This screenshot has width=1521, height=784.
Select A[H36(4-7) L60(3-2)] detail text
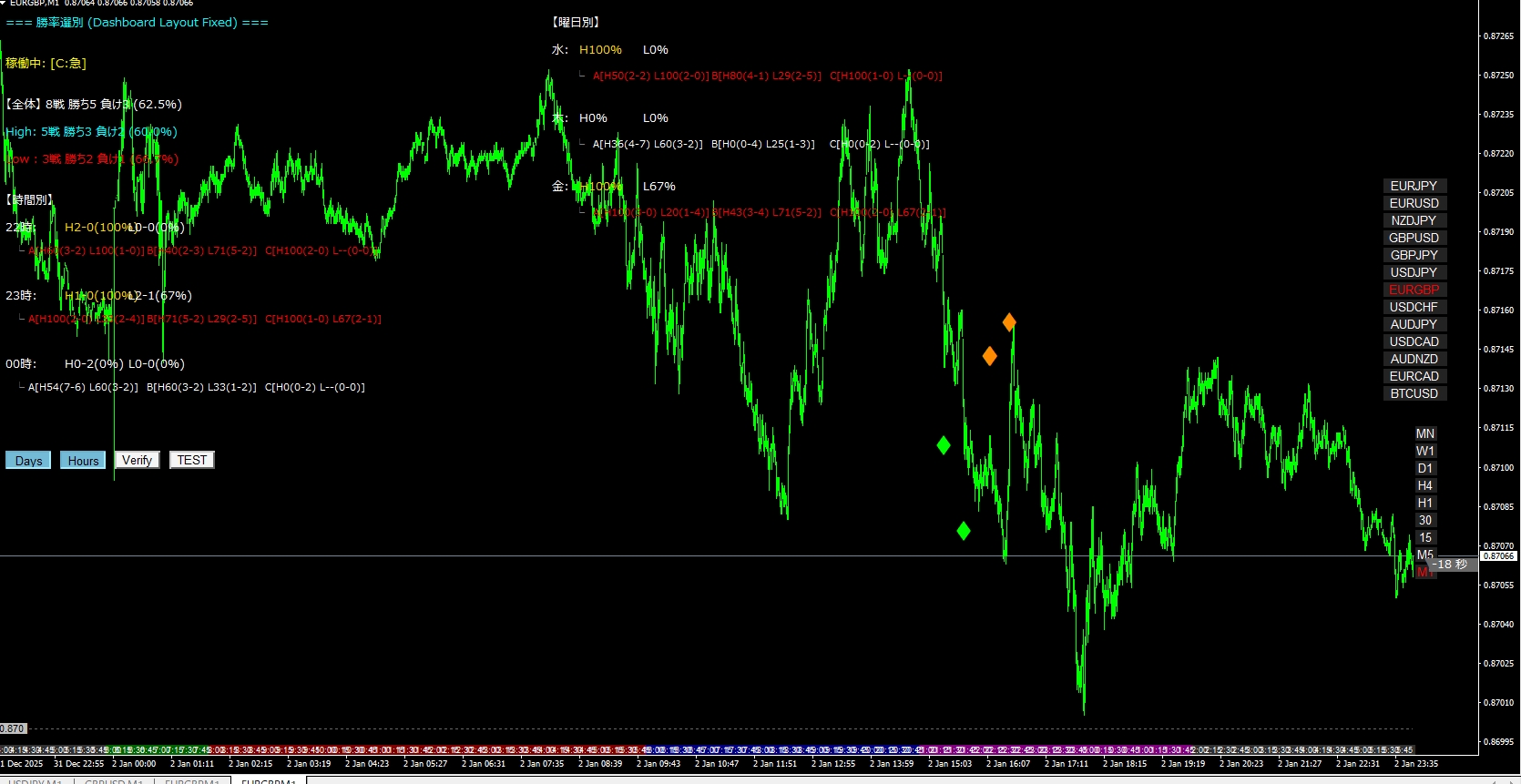pos(648,144)
